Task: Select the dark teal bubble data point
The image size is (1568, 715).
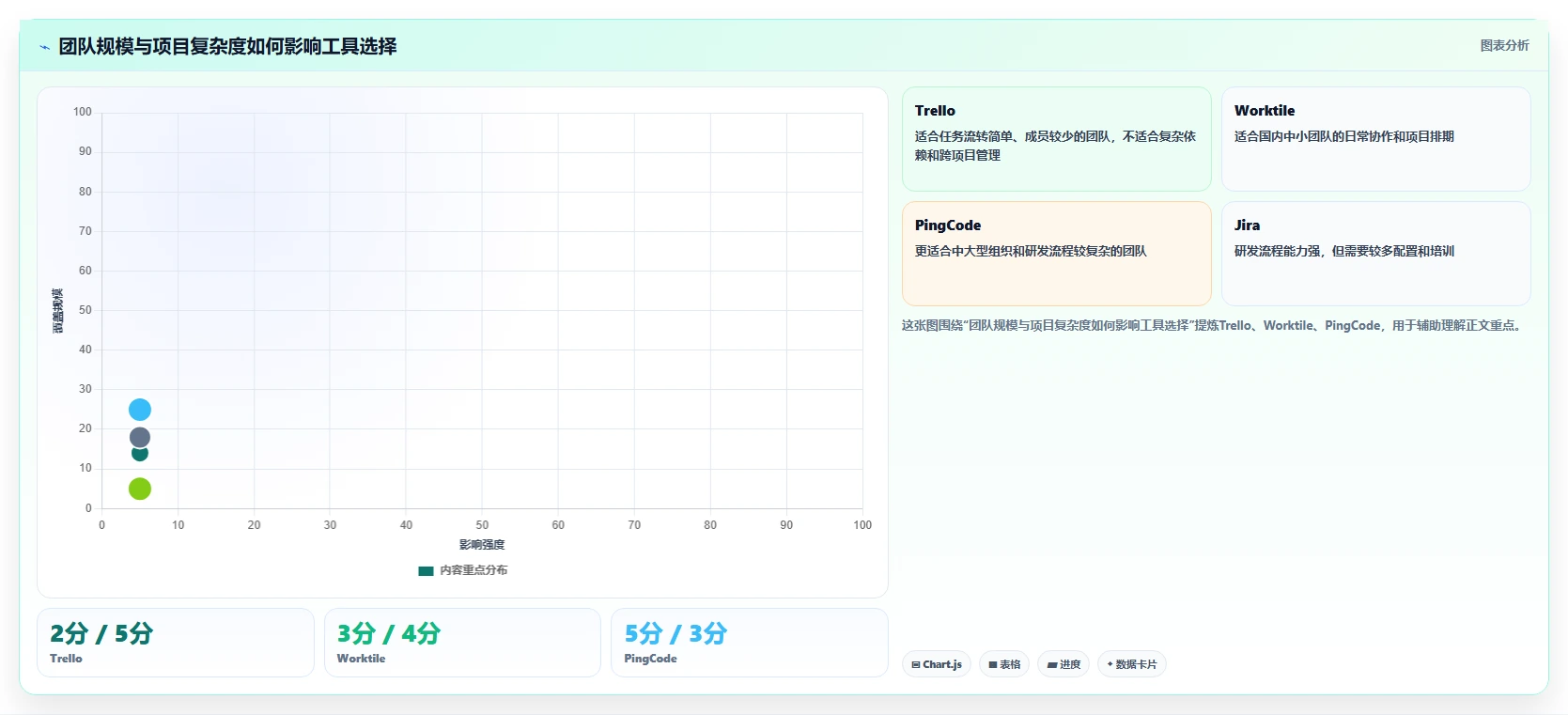Action: click(x=140, y=455)
